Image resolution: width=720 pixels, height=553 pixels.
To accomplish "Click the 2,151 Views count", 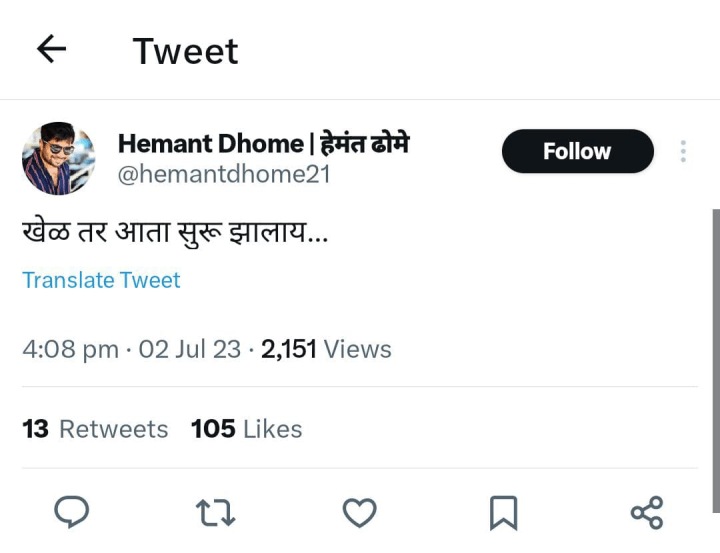I will pos(326,349).
